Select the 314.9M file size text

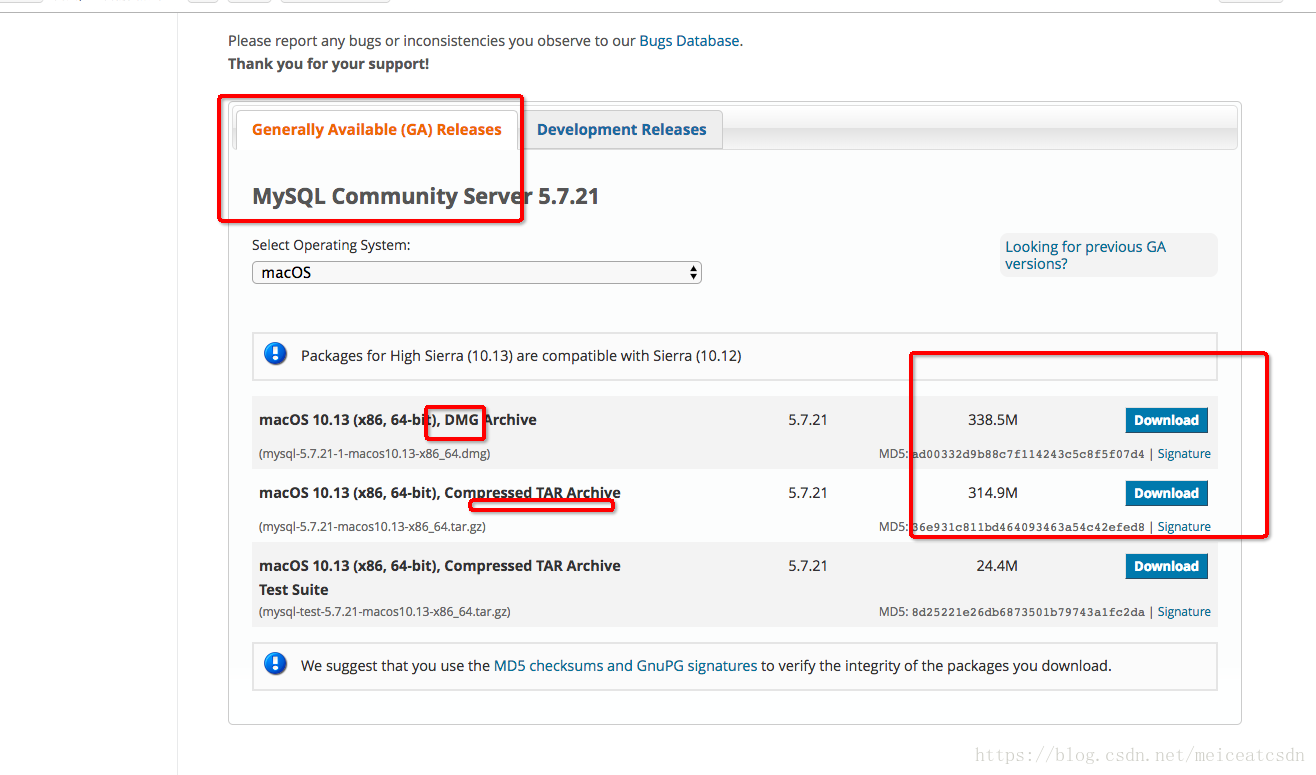point(993,493)
